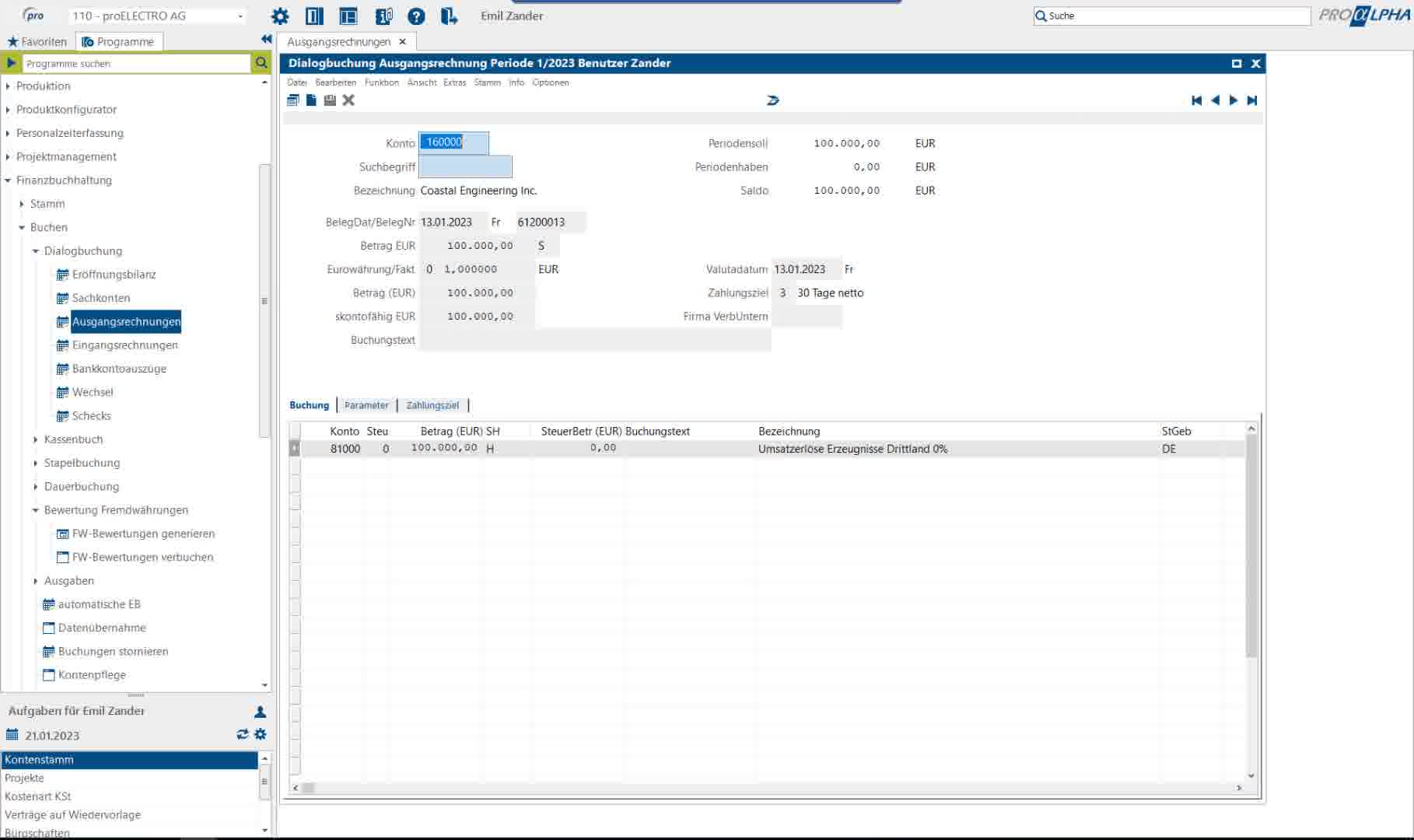The image size is (1414, 840).
Task: Open the Datei menu
Action: click(x=297, y=82)
